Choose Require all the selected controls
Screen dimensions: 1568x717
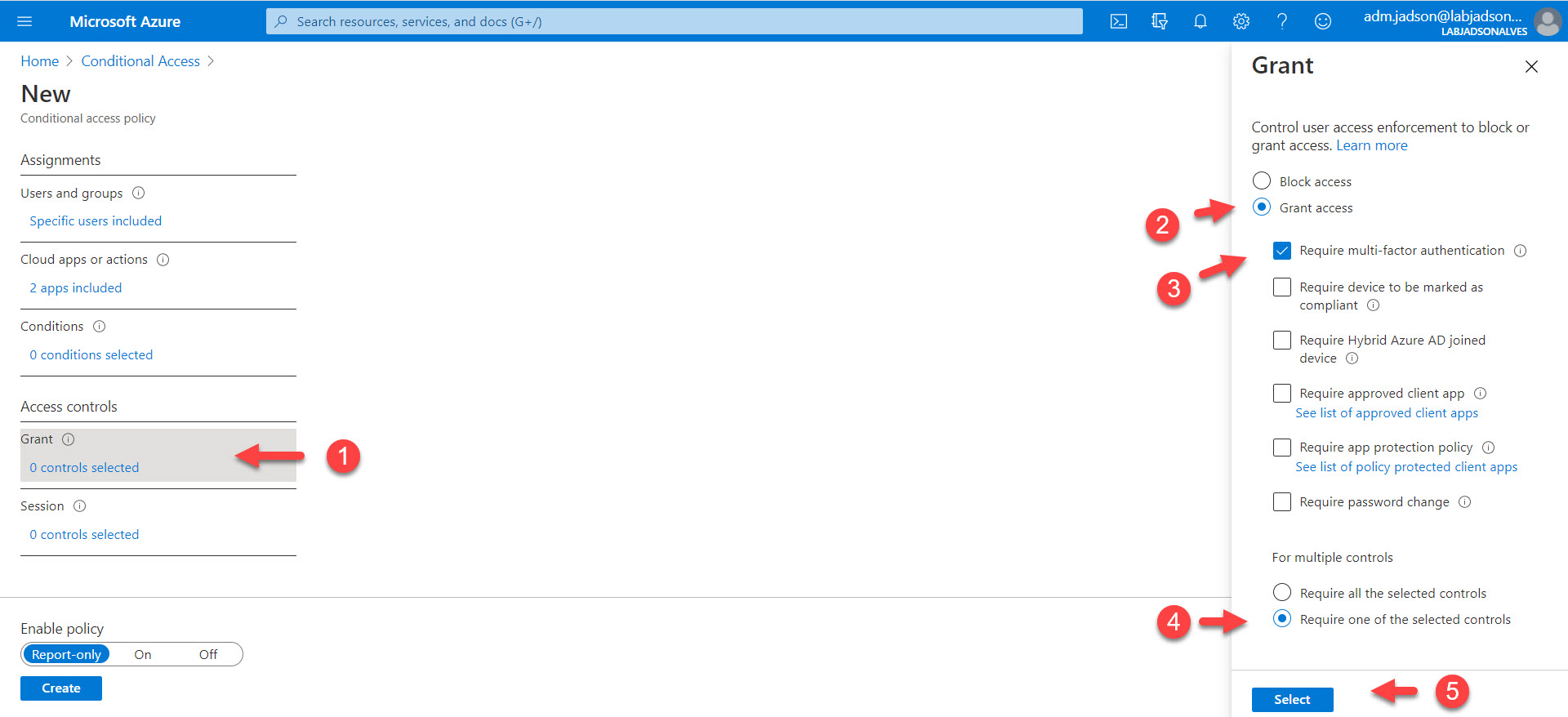click(x=1282, y=592)
